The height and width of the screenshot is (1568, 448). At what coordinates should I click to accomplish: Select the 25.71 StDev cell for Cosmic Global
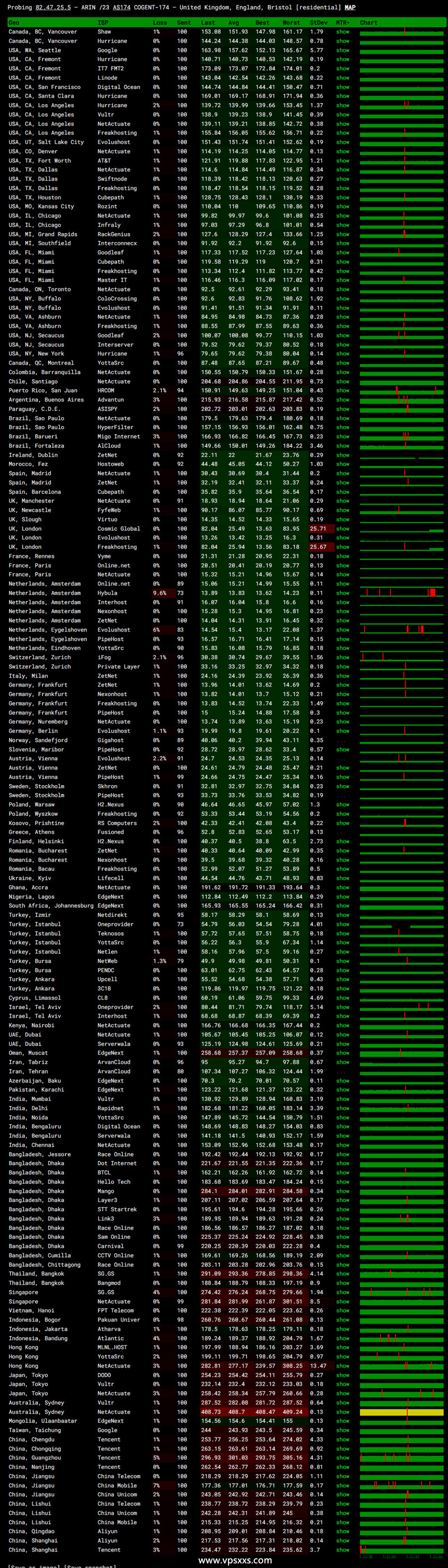pyautogui.click(x=318, y=528)
